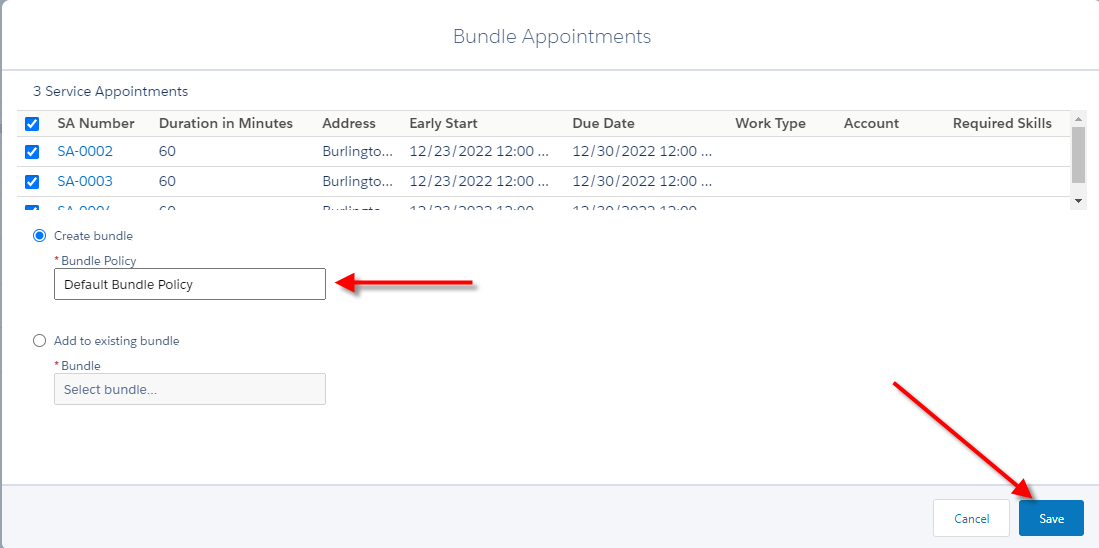1099x548 pixels.
Task: Open the Bundle Policy combo box
Action: pos(190,284)
